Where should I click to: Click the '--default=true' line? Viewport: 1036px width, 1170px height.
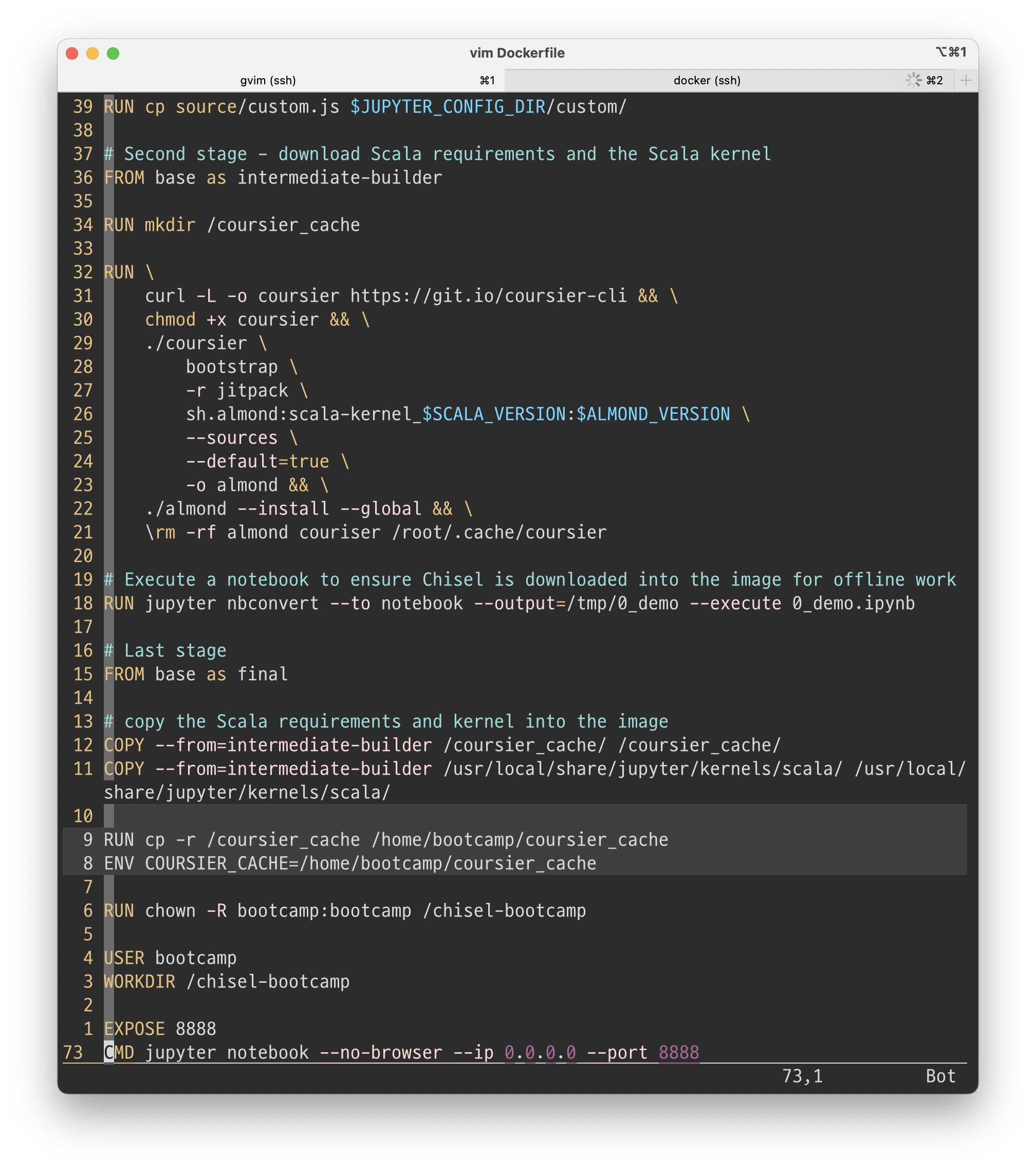[267, 461]
